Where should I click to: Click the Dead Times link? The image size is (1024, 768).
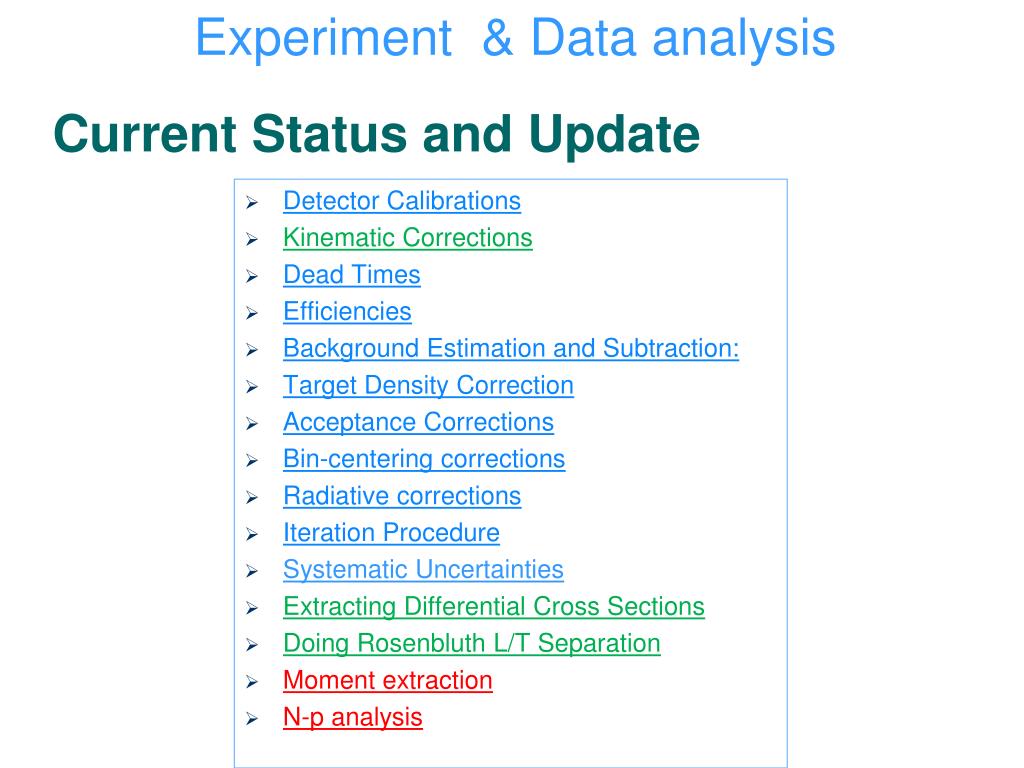pos(351,275)
